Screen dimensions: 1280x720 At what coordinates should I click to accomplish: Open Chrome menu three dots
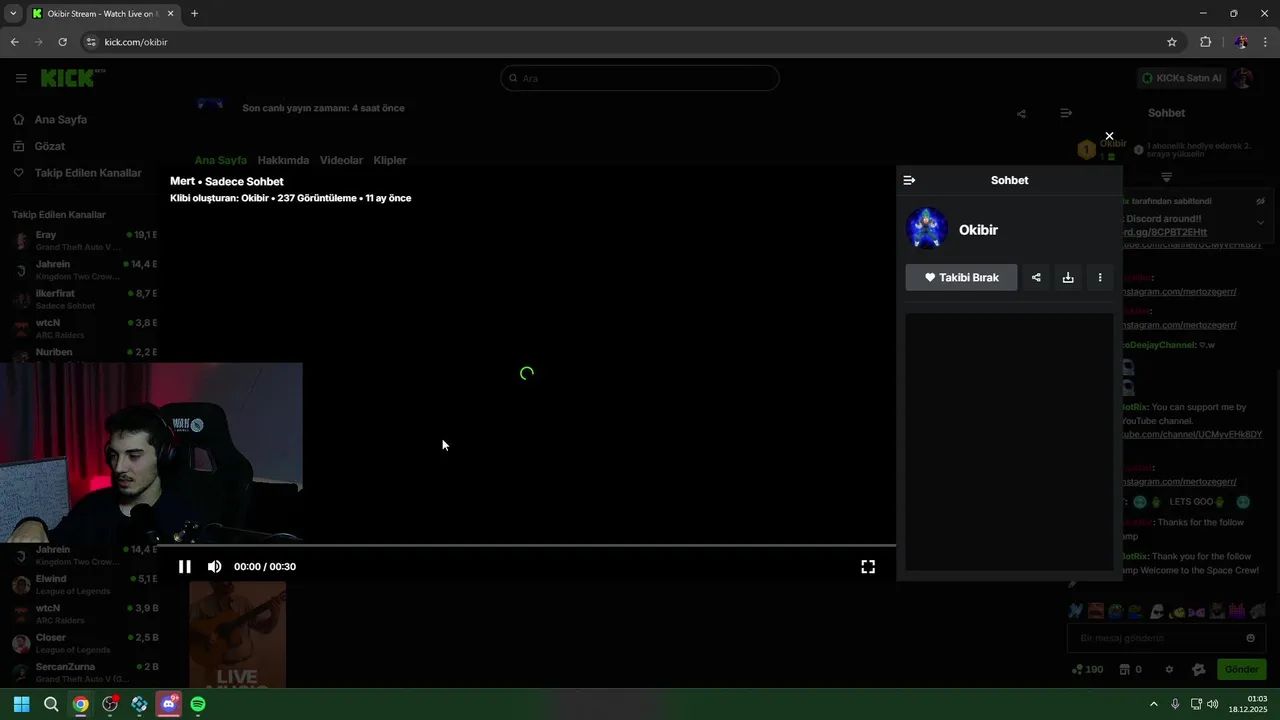point(1266,42)
